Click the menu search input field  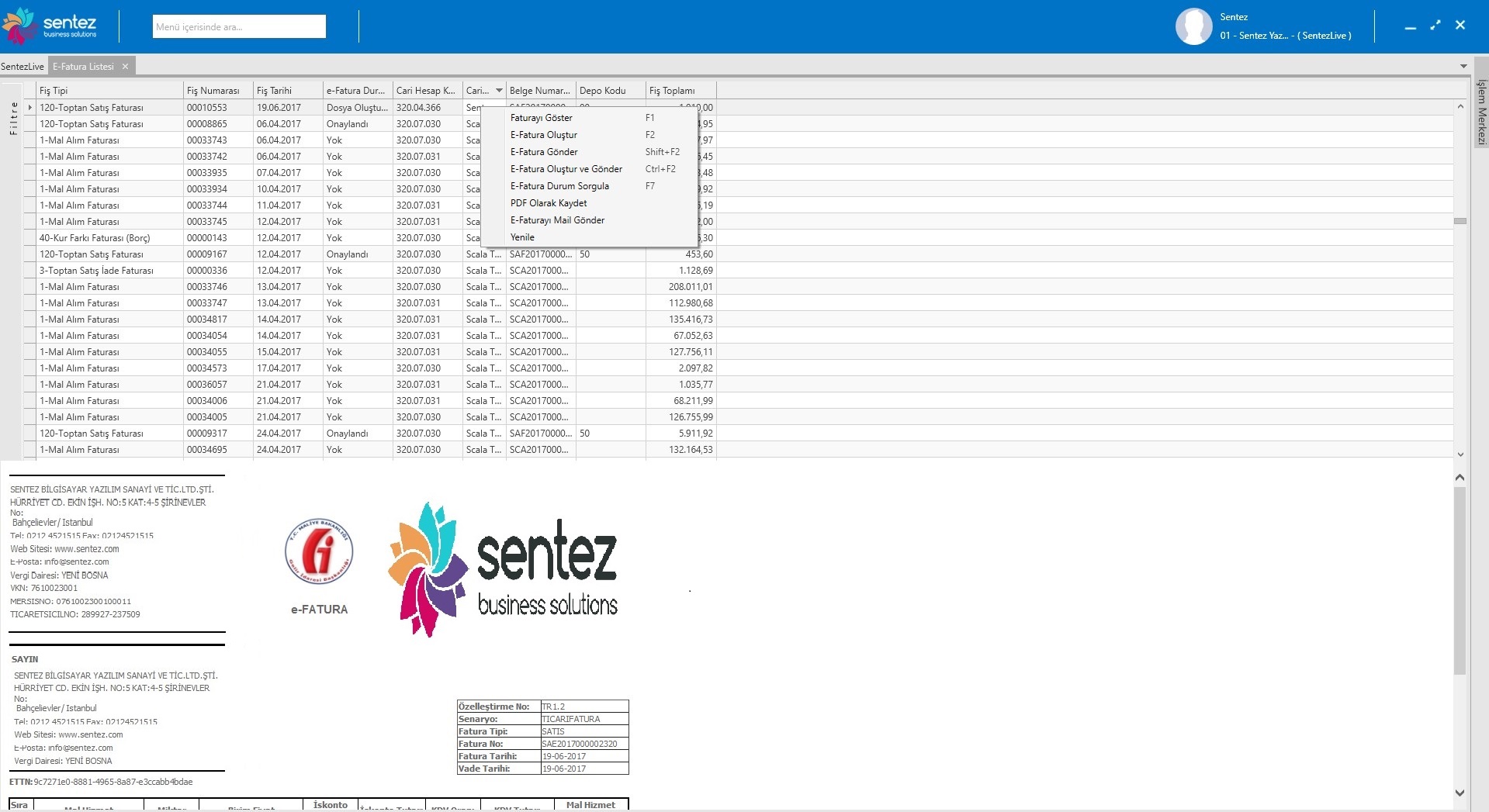tap(239, 26)
